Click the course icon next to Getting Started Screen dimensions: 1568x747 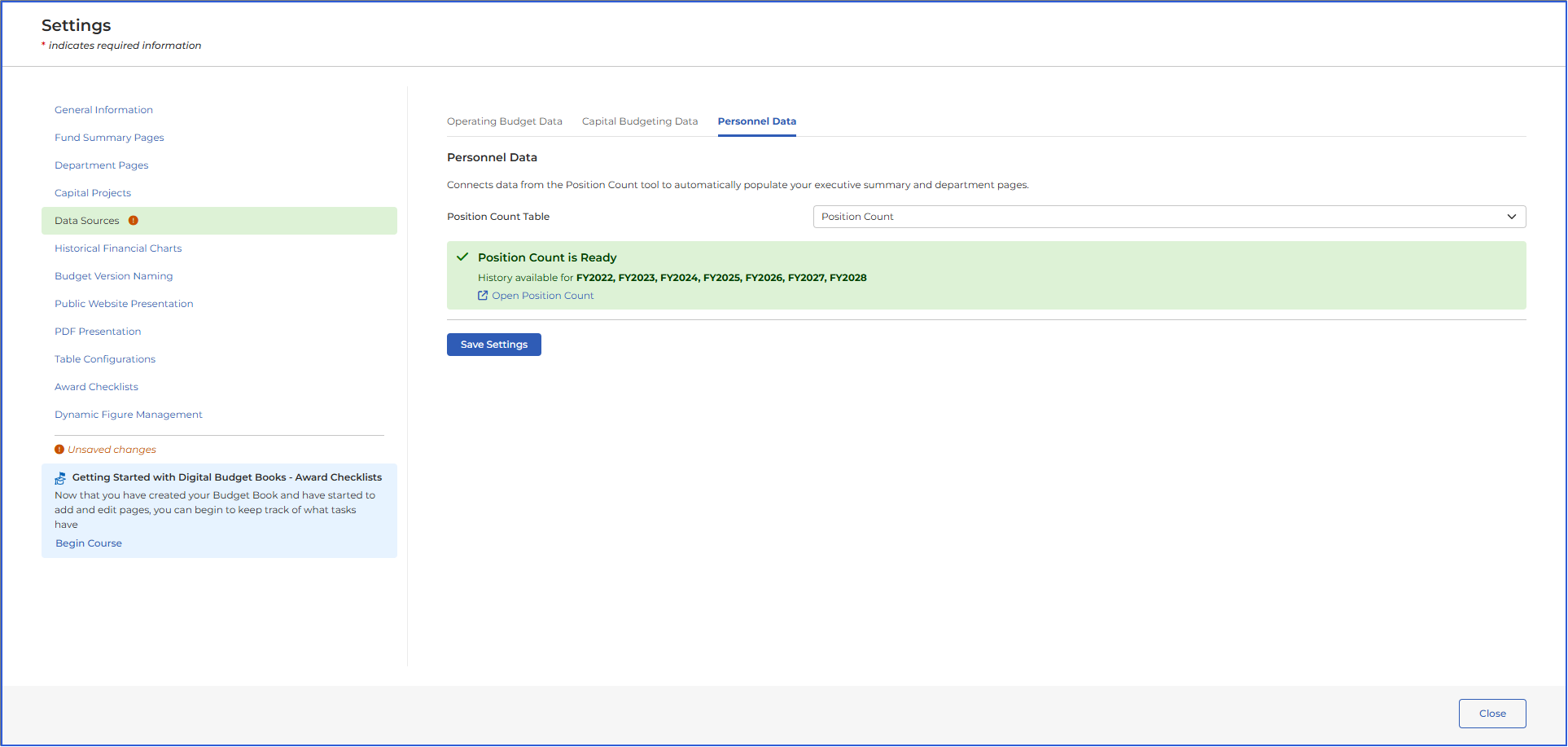[x=60, y=478]
